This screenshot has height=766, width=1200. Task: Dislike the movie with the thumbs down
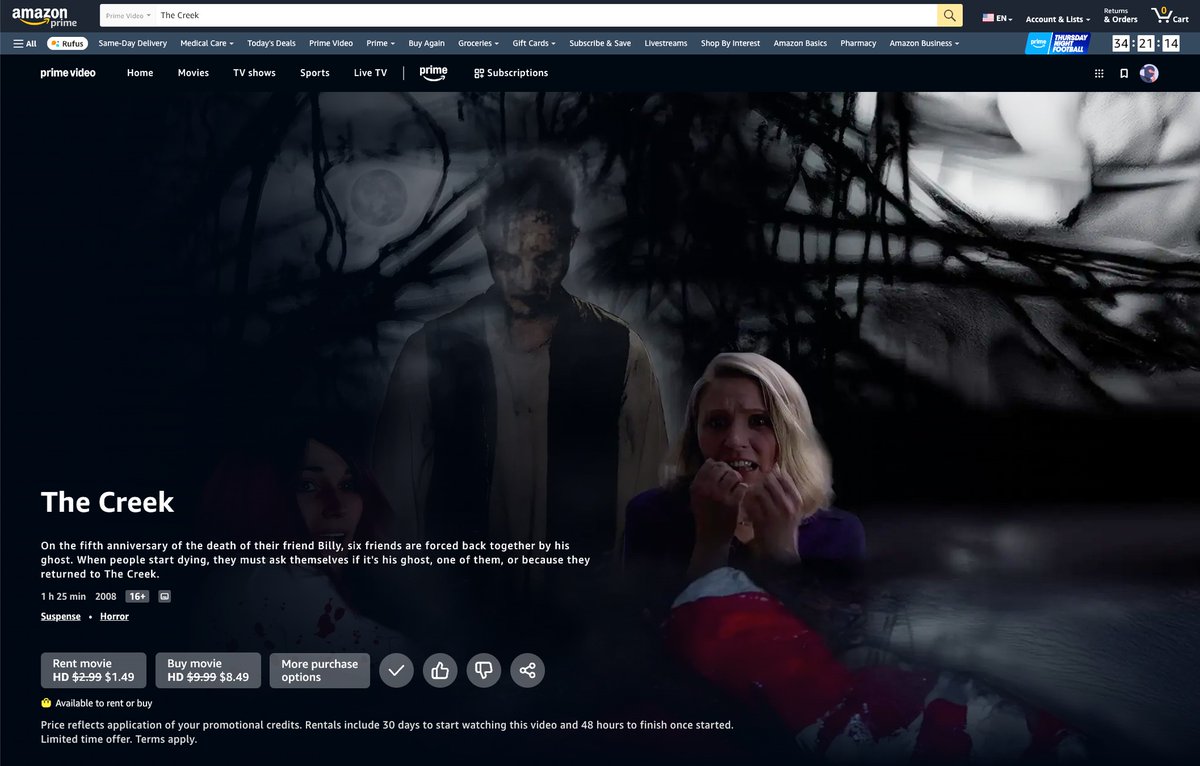click(x=483, y=670)
